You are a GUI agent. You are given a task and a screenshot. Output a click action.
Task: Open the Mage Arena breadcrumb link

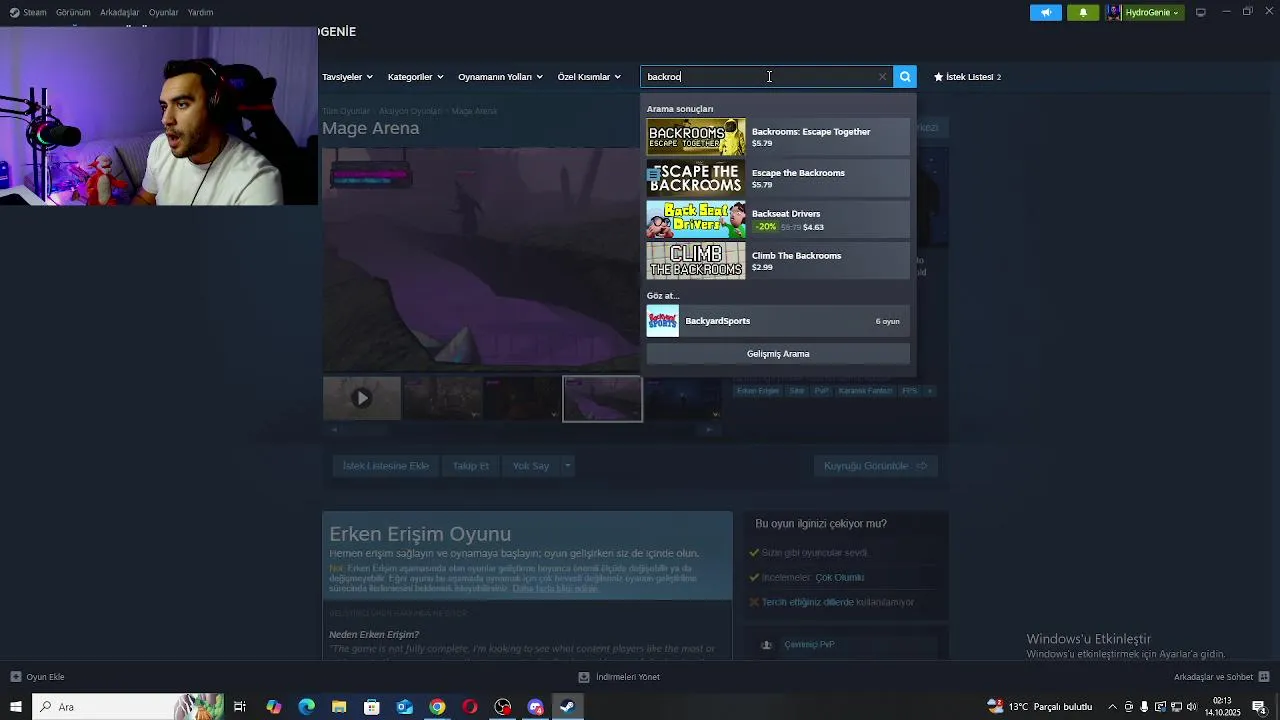click(474, 111)
